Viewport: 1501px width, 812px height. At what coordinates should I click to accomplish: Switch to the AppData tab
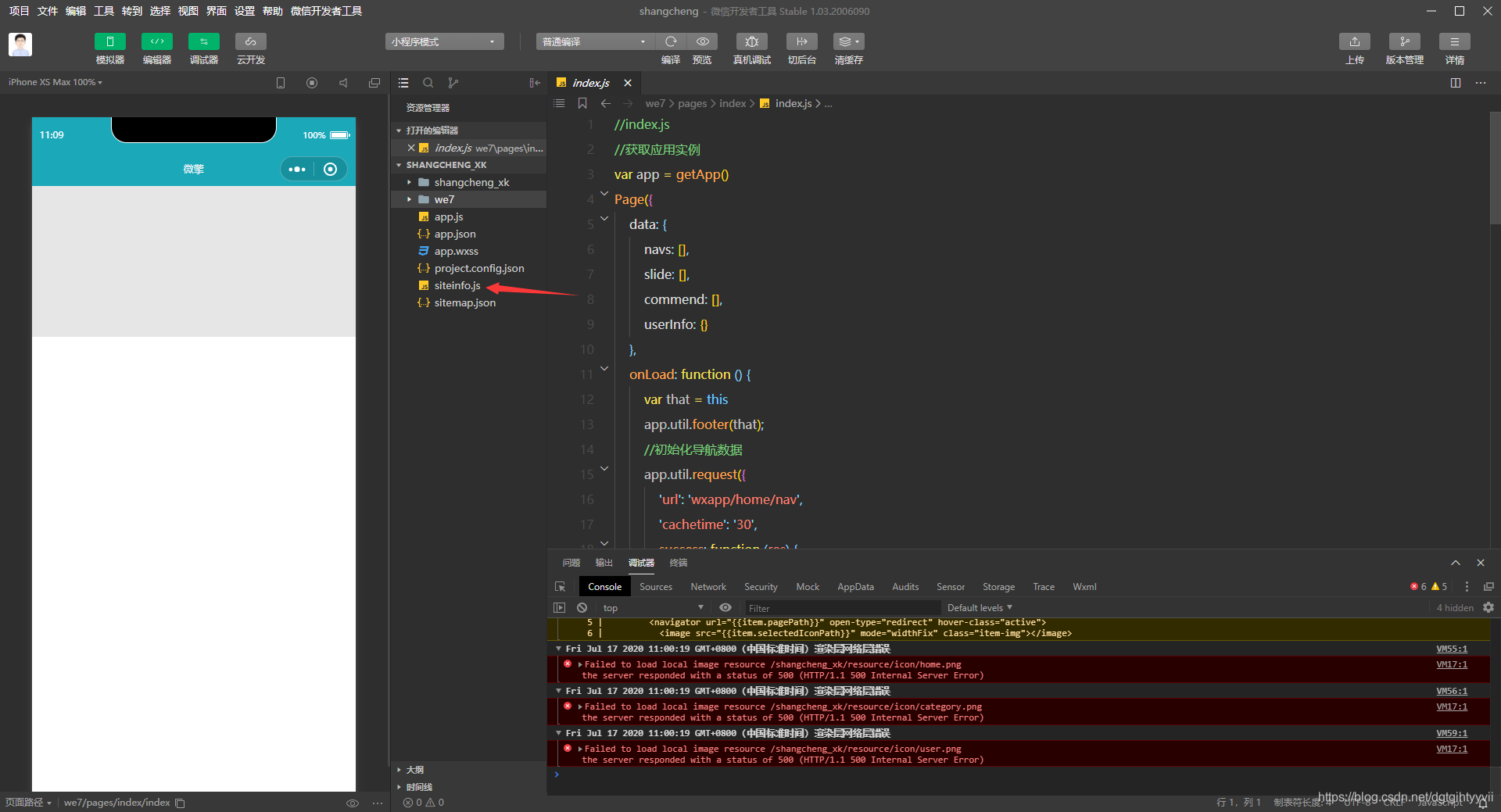tap(855, 587)
